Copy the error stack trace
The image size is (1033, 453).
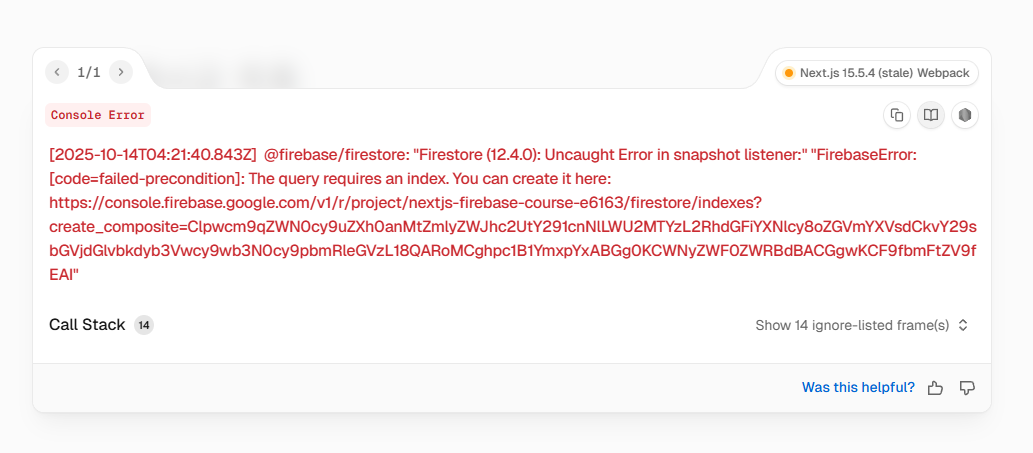[x=897, y=115]
